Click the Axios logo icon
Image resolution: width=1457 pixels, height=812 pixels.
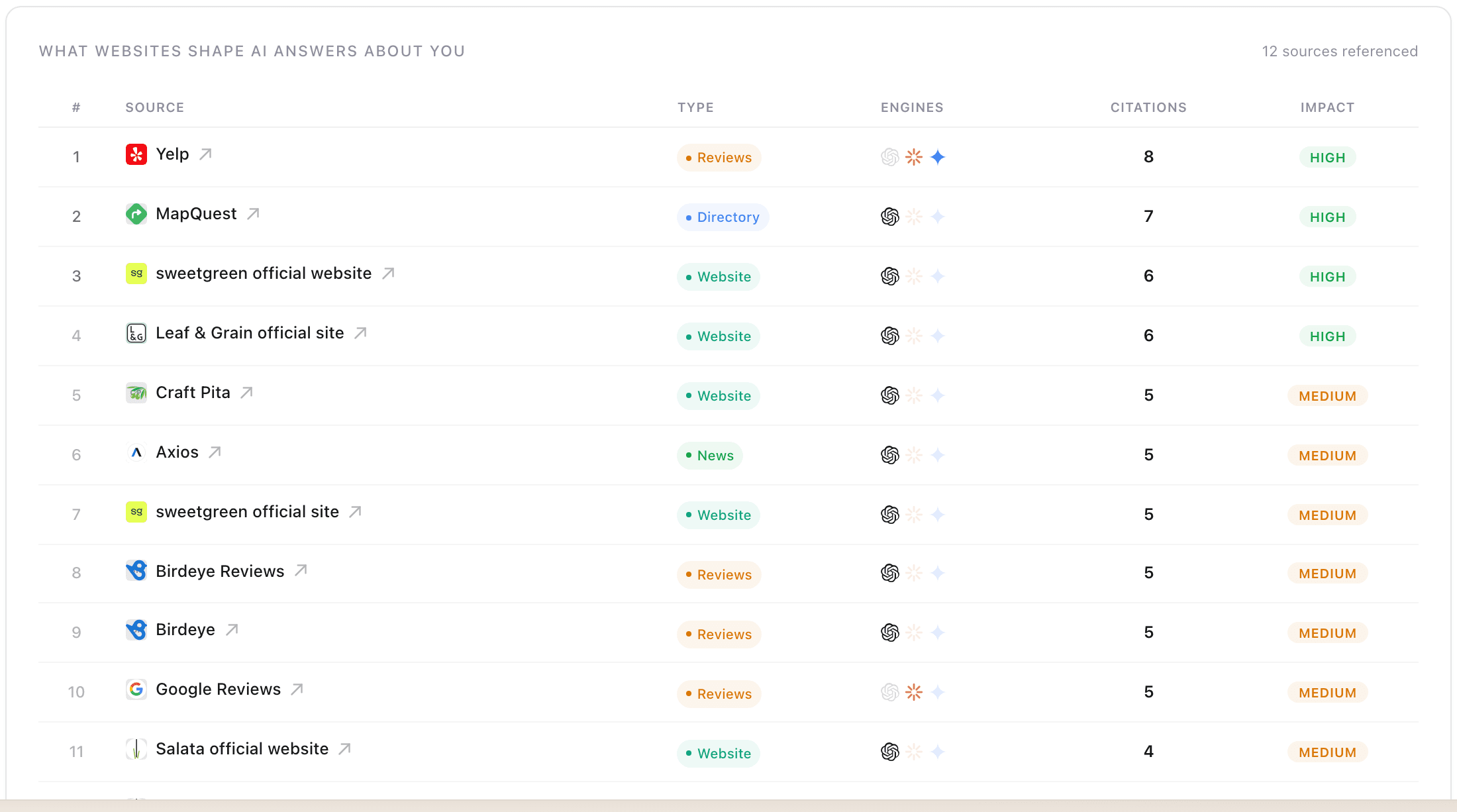point(136,452)
